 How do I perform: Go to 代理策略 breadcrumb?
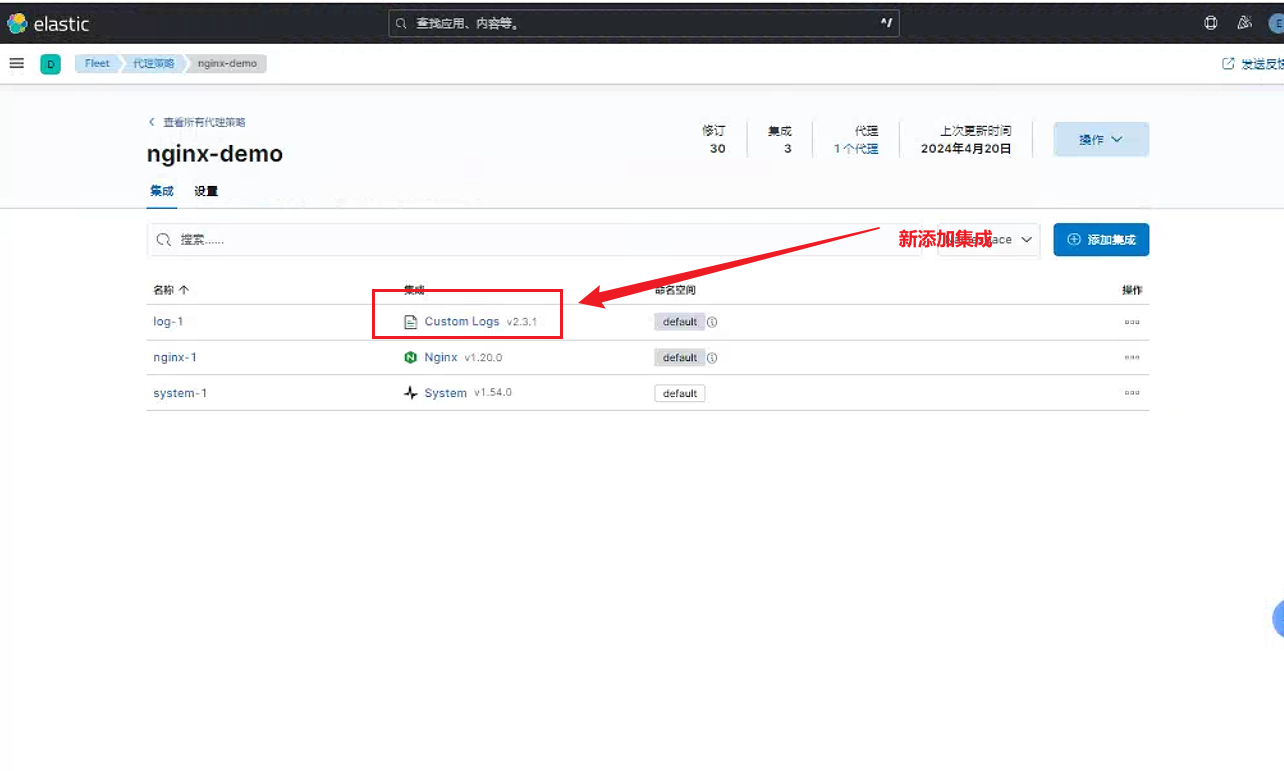coord(153,63)
